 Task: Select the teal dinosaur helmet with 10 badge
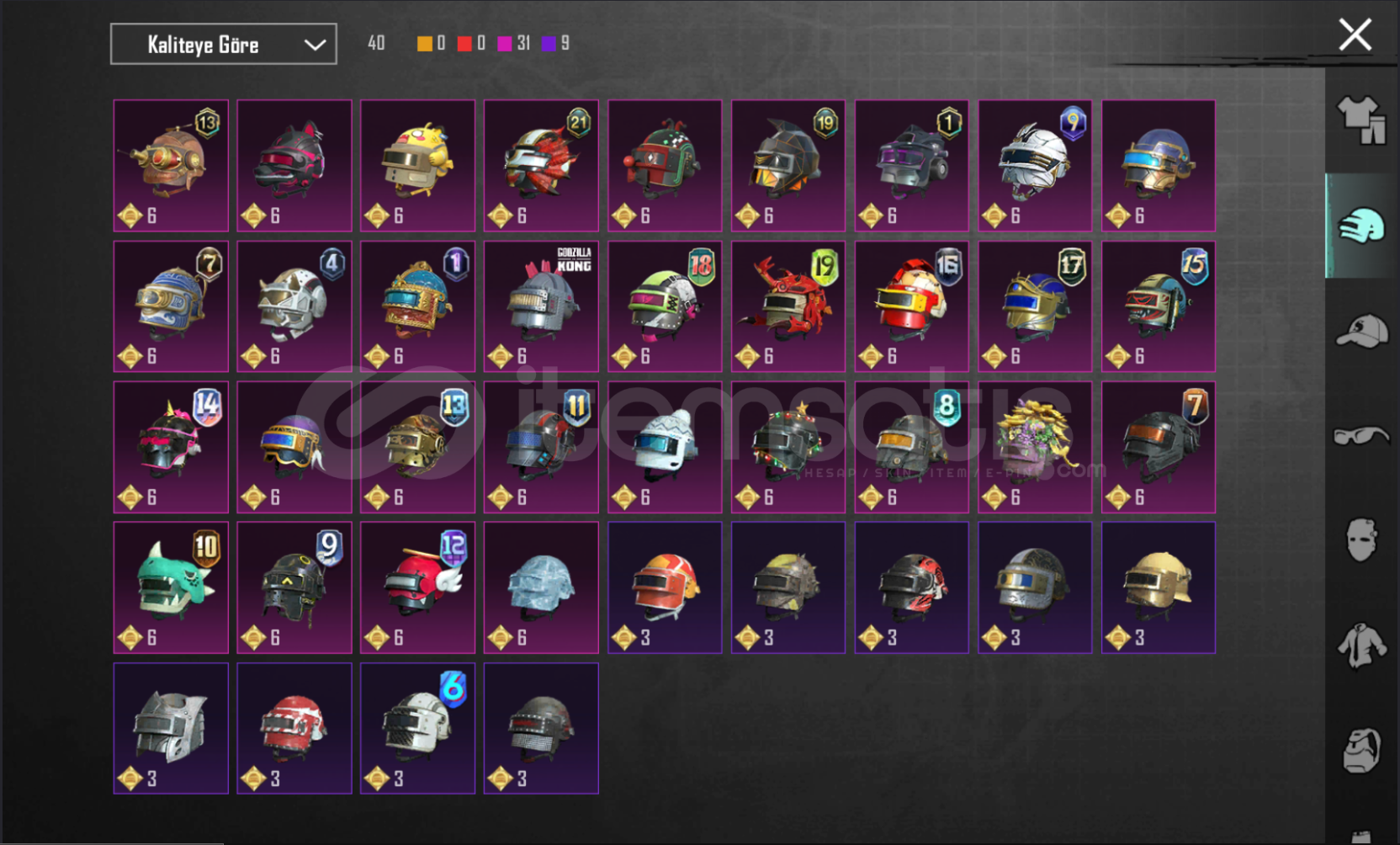coord(171,587)
